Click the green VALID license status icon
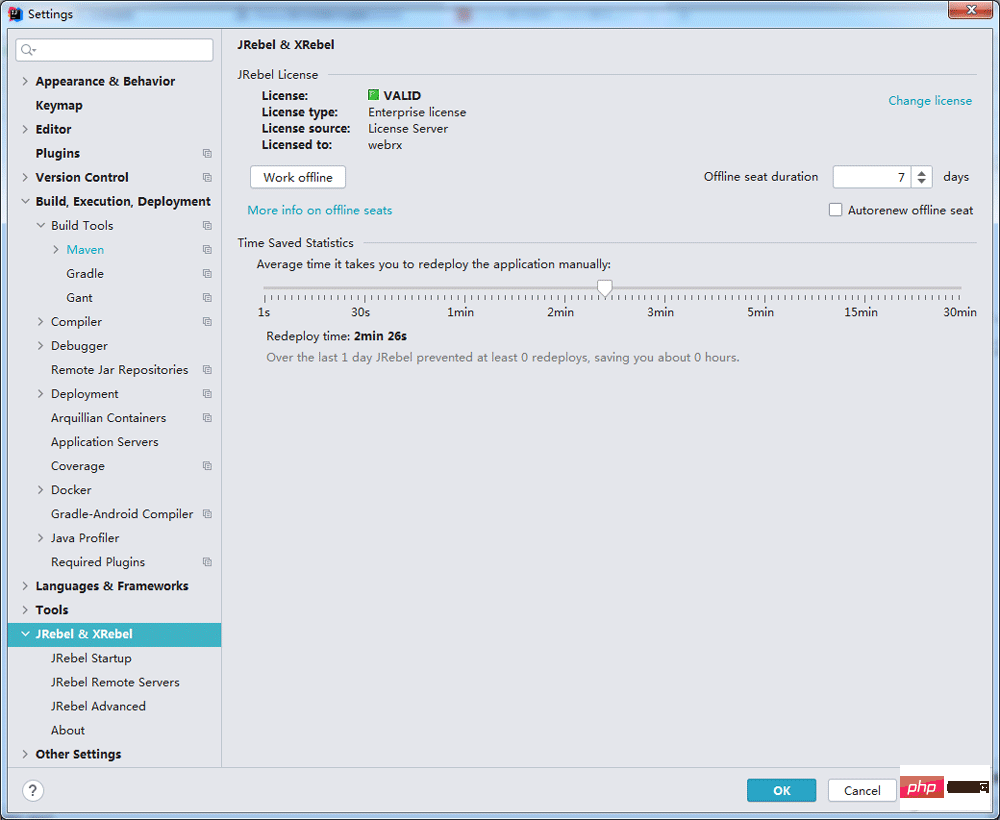The width and height of the screenshot is (1000, 820). pos(373,95)
